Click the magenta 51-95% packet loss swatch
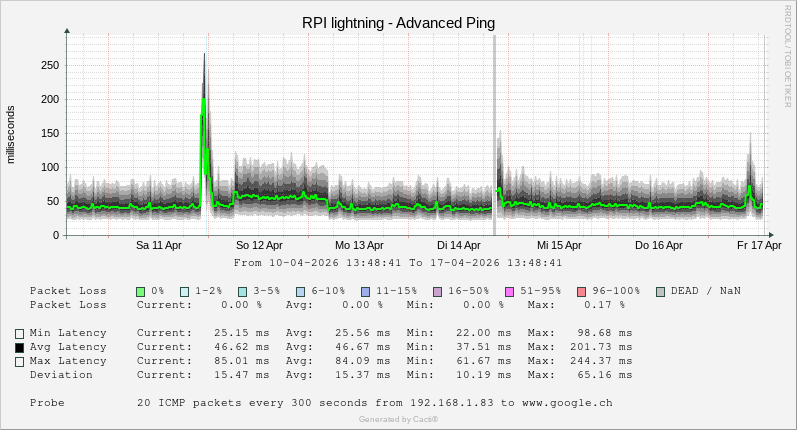 point(509,291)
